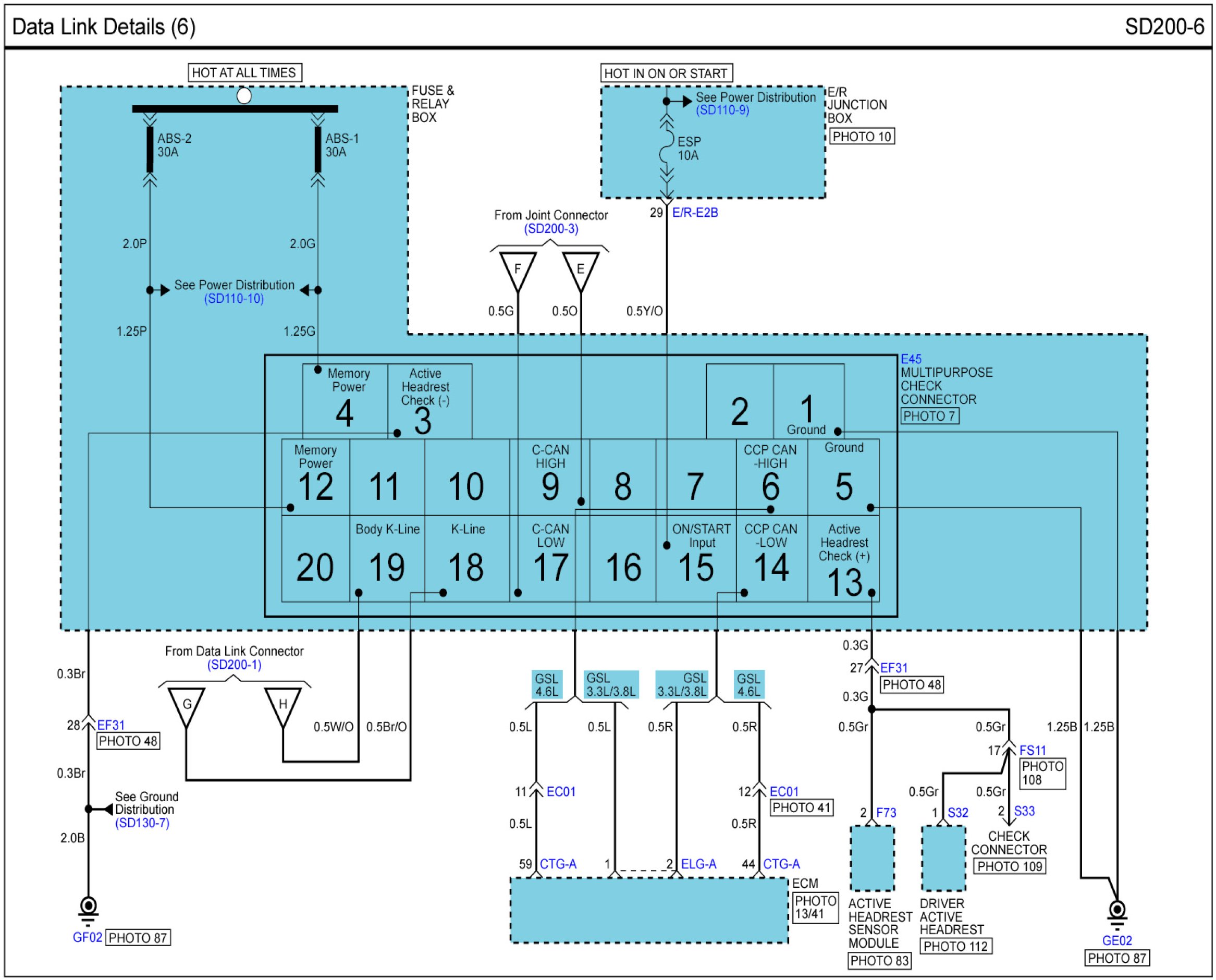Image resolution: width=1216 pixels, height=980 pixels.
Task: Click the ABS-2 30A fuse symbol
Action: (150, 149)
